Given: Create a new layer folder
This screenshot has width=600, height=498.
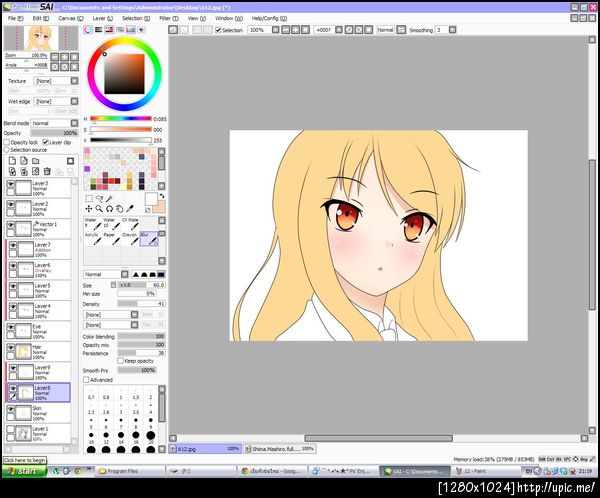Looking at the screenshot, I should click(36, 161).
